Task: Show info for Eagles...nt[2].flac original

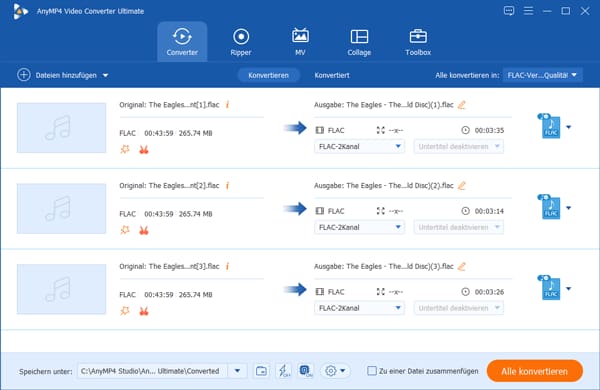Action: tap(228, 186)
